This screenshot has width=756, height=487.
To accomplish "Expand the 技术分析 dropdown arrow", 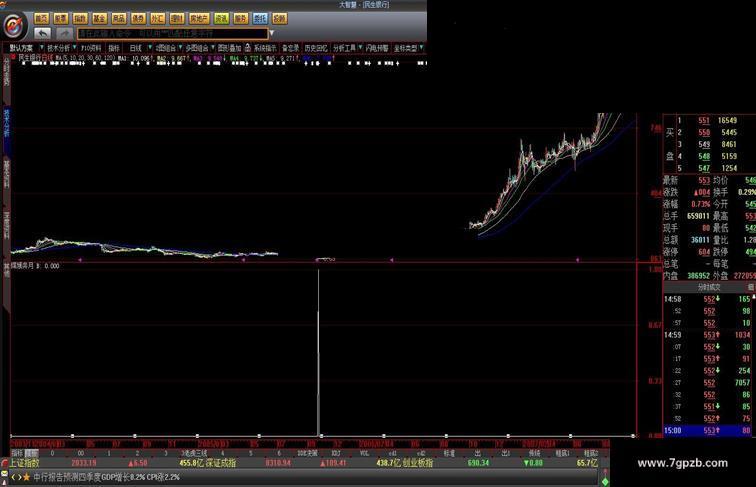I will coord(74,47).
